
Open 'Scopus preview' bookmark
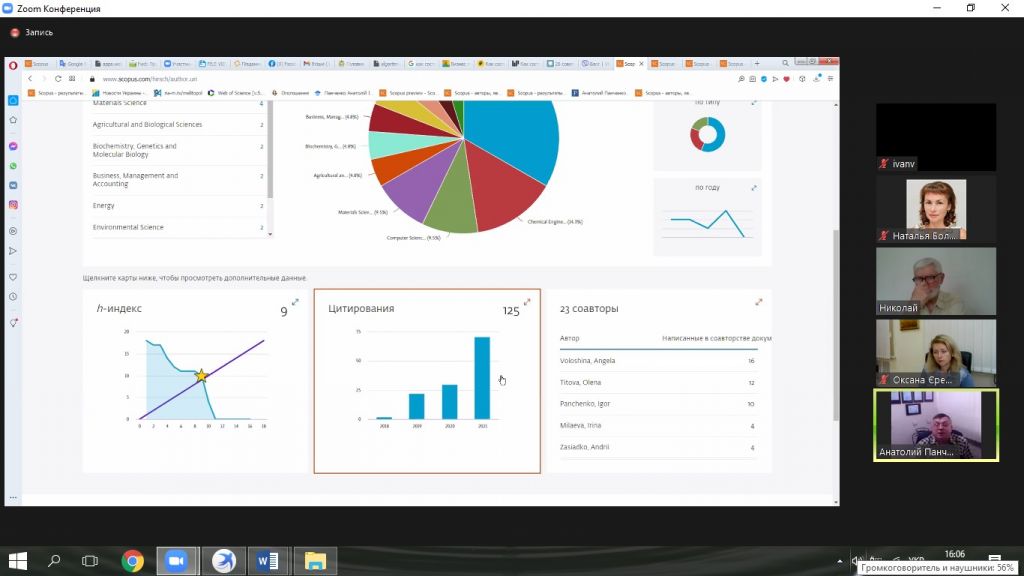(408, 93)
